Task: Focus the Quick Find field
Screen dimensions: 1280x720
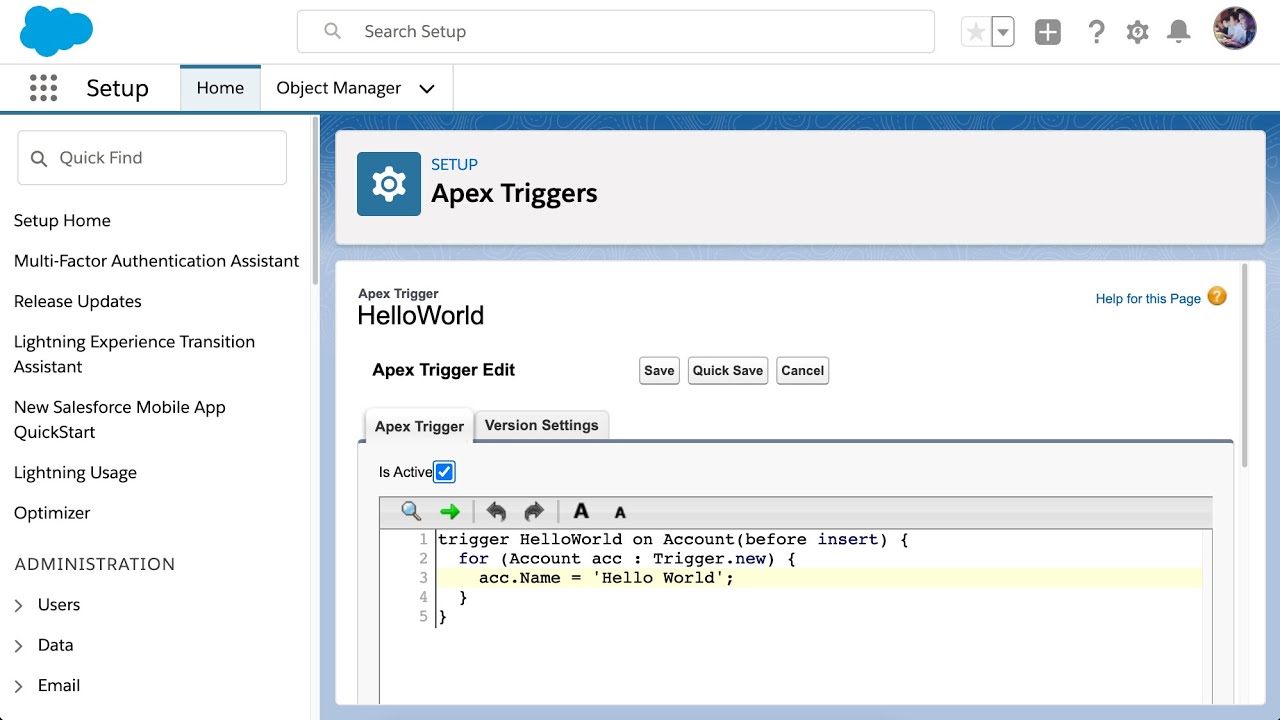Action: [152, 158]
